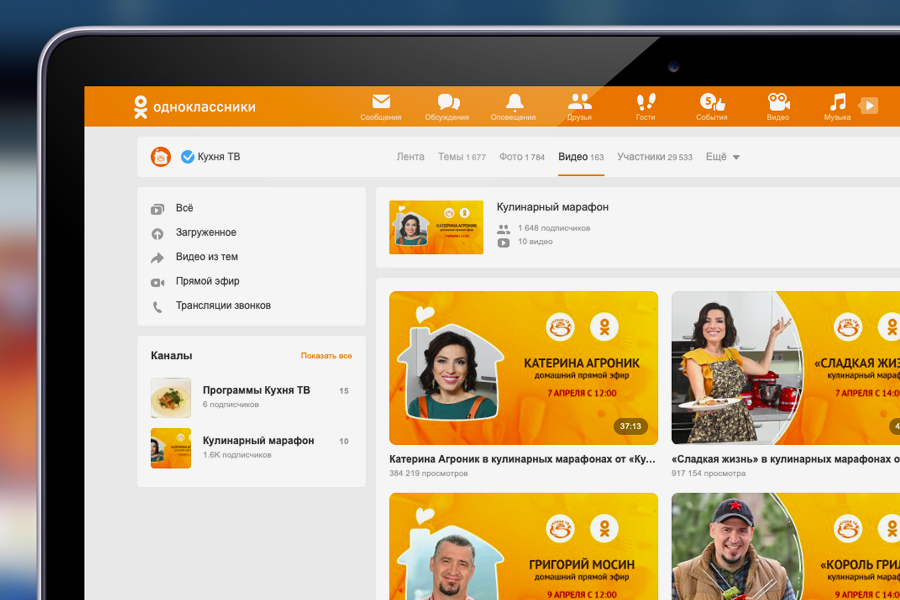Open Обсуждения chat bubbles icon

tap(448, 102)
